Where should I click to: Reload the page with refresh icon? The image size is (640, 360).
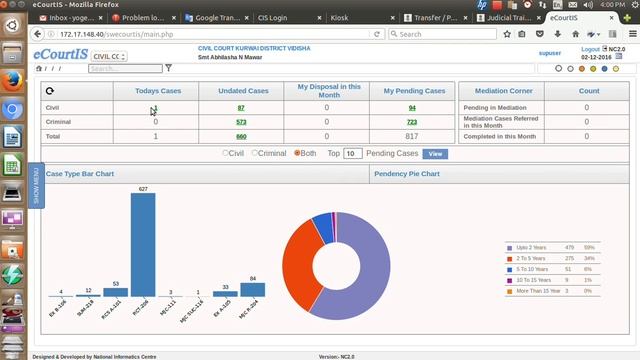377,34
